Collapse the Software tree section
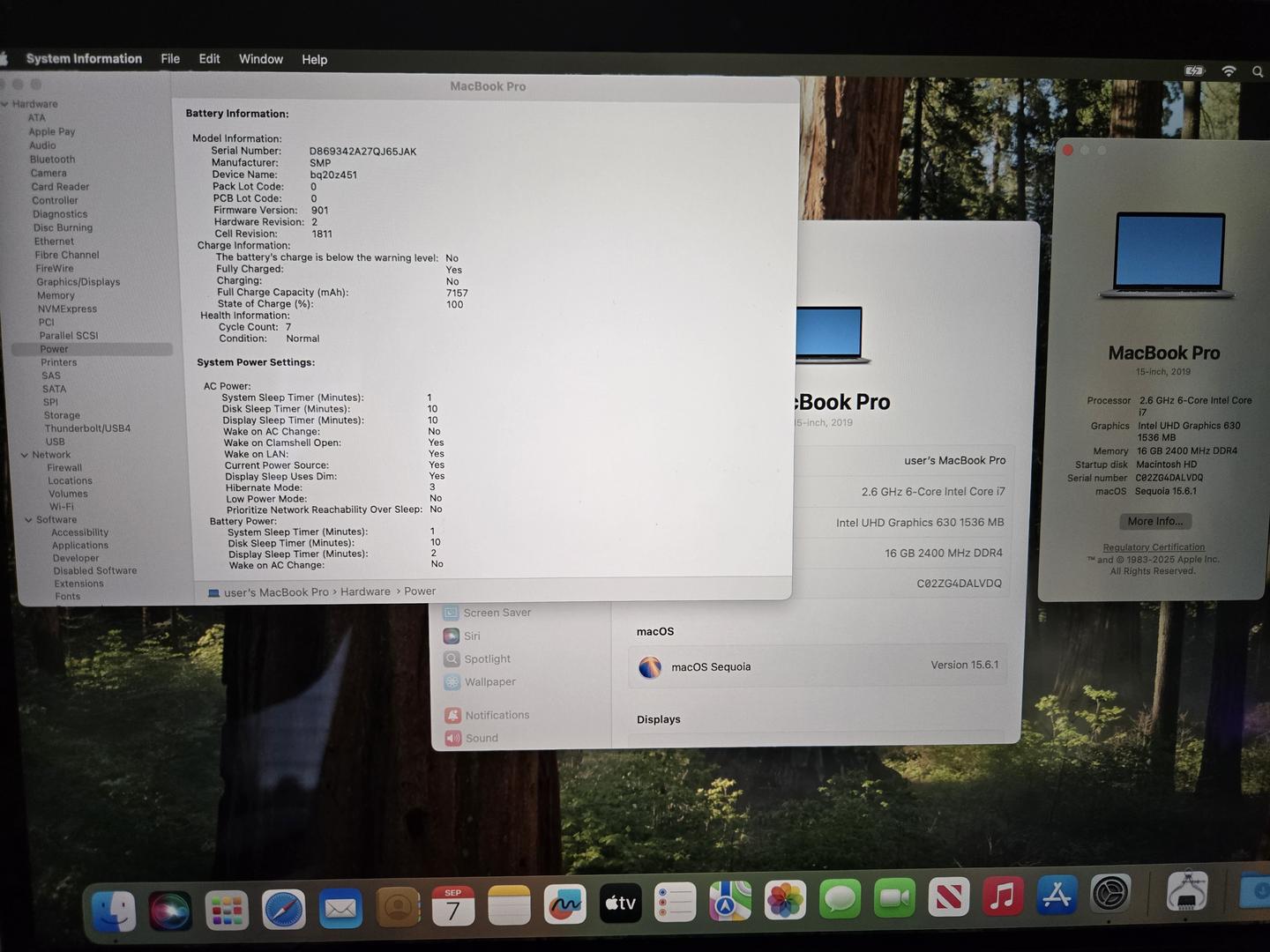Viewport: 1270px width, 952px height. coord(28,520)
